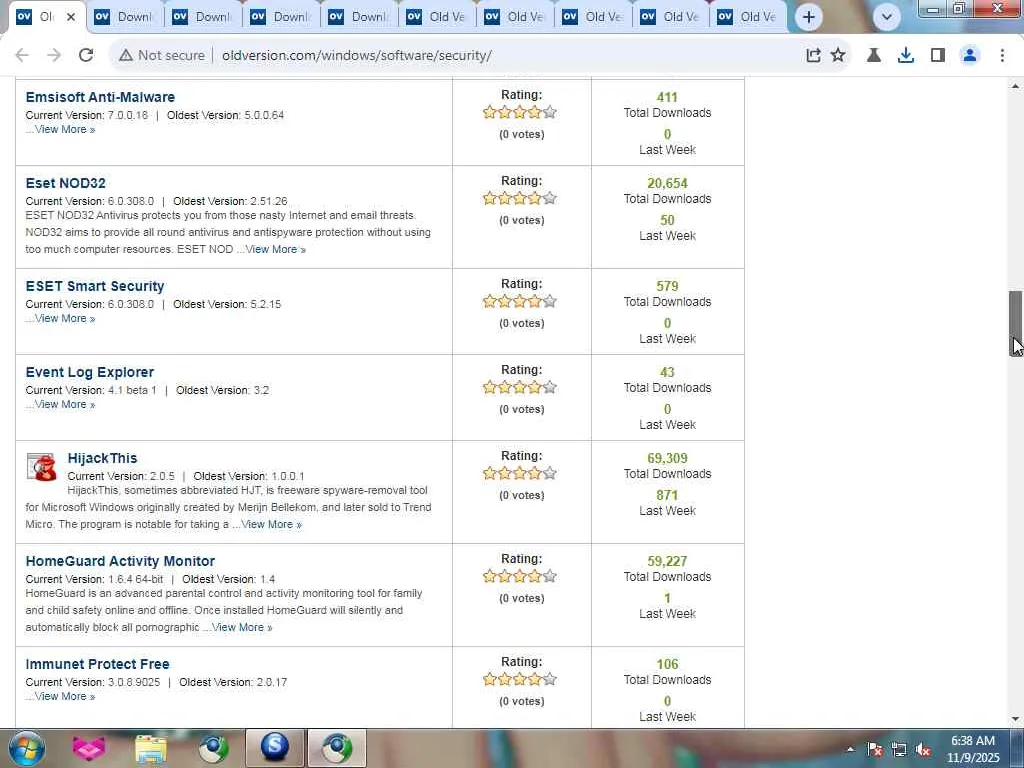Image resolution: width=1024 pixels, height=768 pixels.
Task: Open the Chrome Labs flask icon
Action: [x=874, y=56]
